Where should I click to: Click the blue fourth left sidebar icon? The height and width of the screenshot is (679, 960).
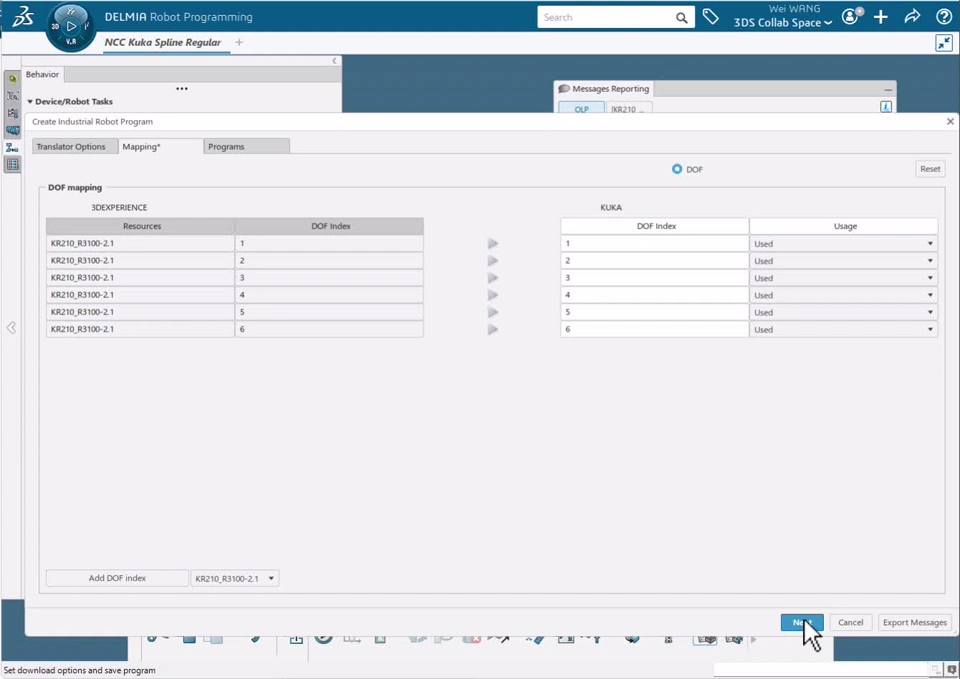[12, 130]
